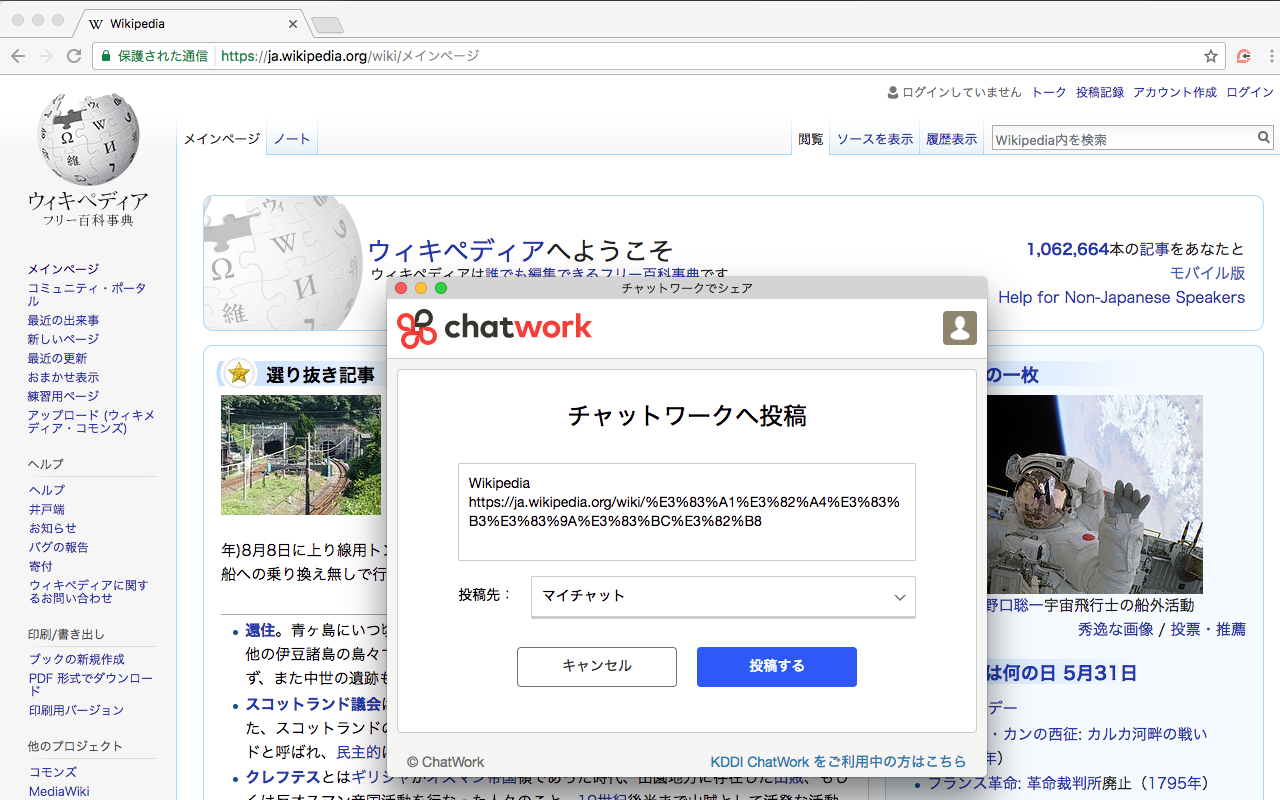Screen dimensions: 1280x800
Task: Click the featured article gold star icon
Action: pyautogui.click(x=238, y=373)
